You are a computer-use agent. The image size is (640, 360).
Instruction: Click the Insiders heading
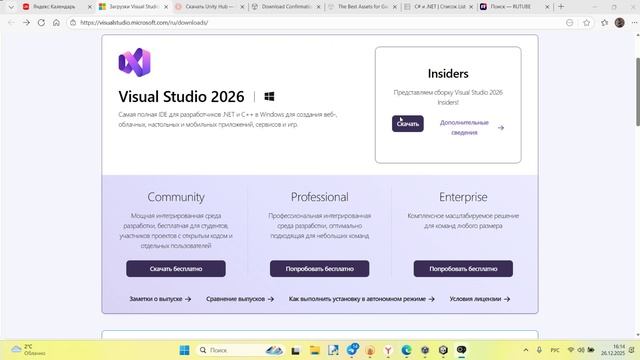point(448,73)
